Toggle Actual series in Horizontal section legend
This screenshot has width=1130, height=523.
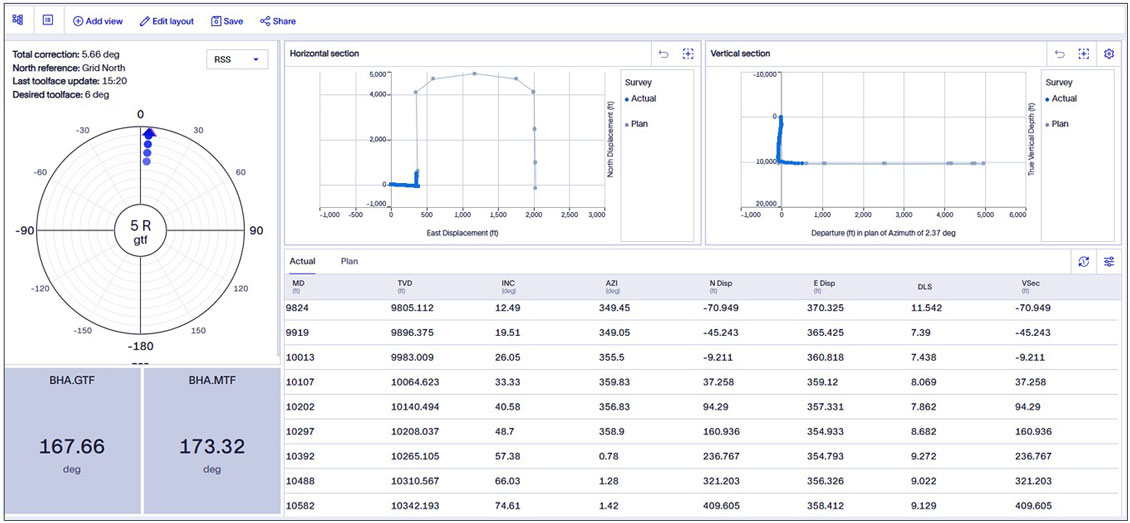tap(643, 99)
